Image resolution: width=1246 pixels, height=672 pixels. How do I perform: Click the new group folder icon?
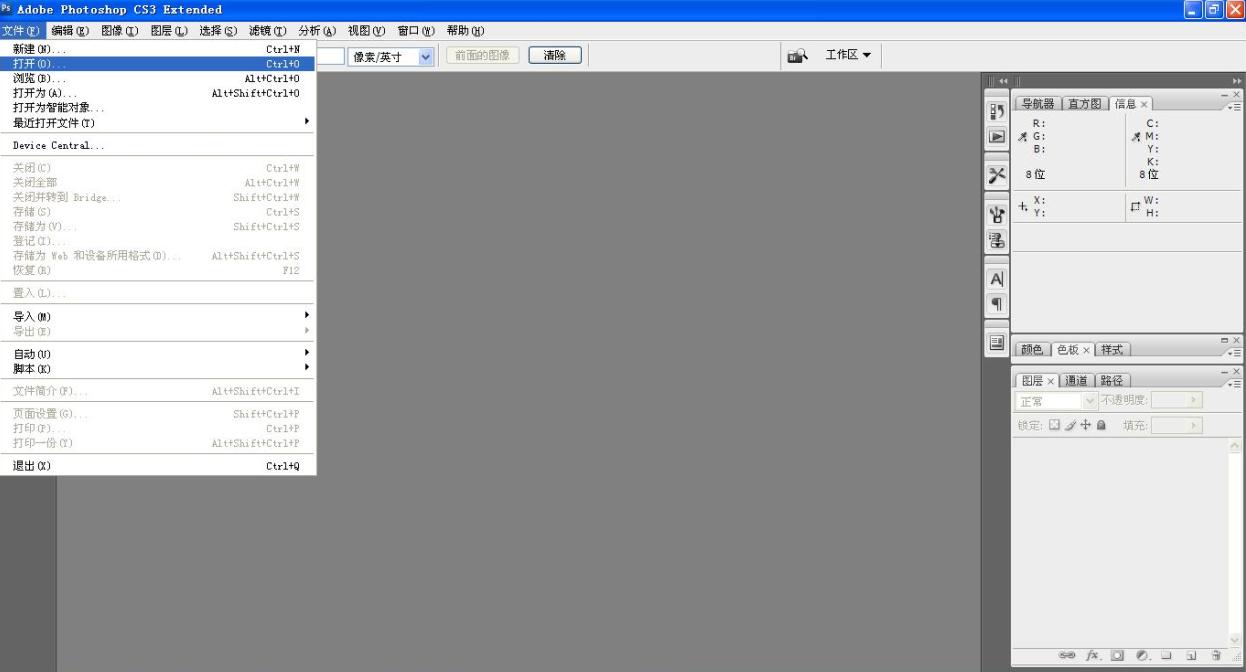[1167, 655]
